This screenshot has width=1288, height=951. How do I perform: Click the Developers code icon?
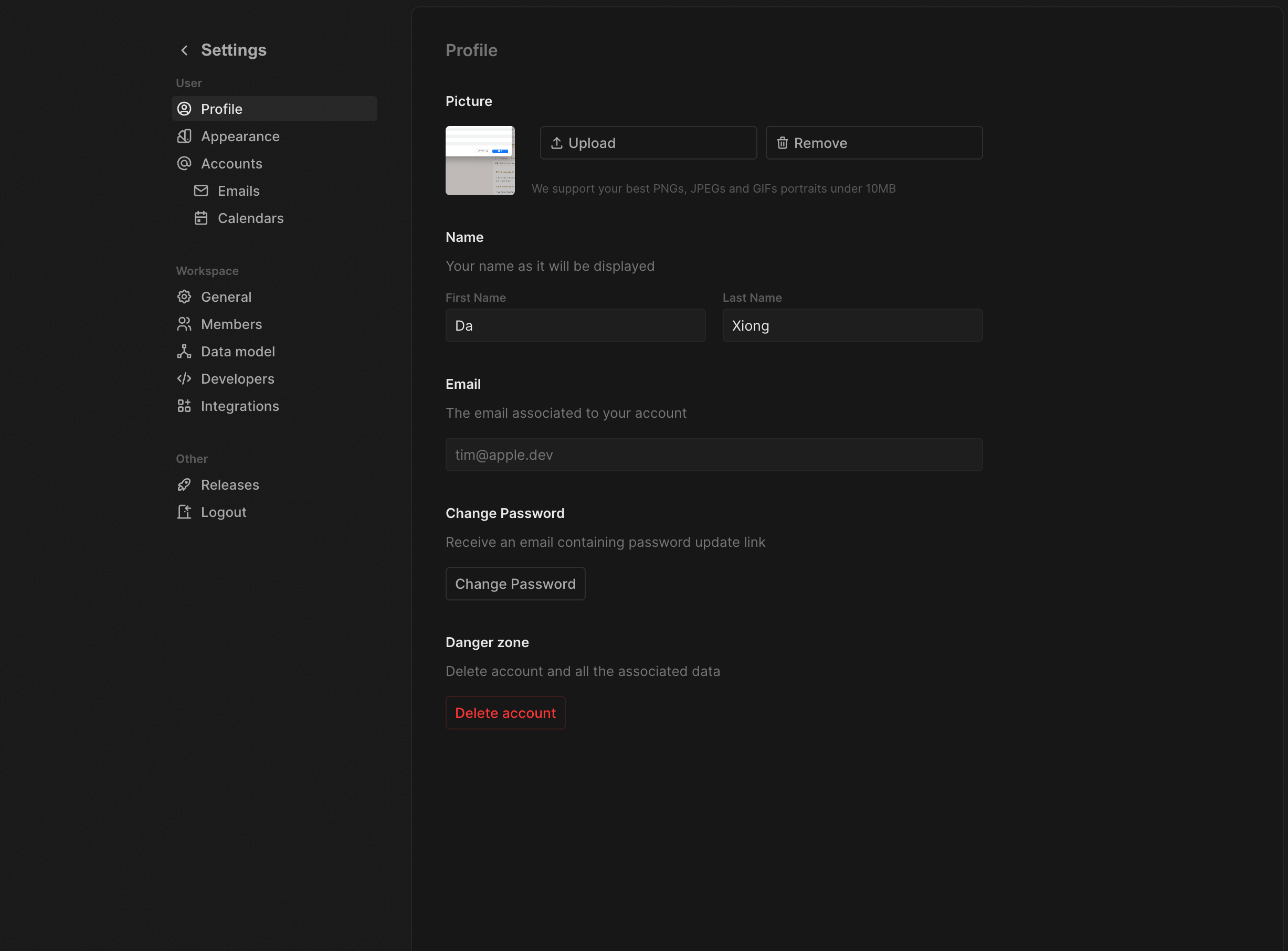[x=184, y=379]
